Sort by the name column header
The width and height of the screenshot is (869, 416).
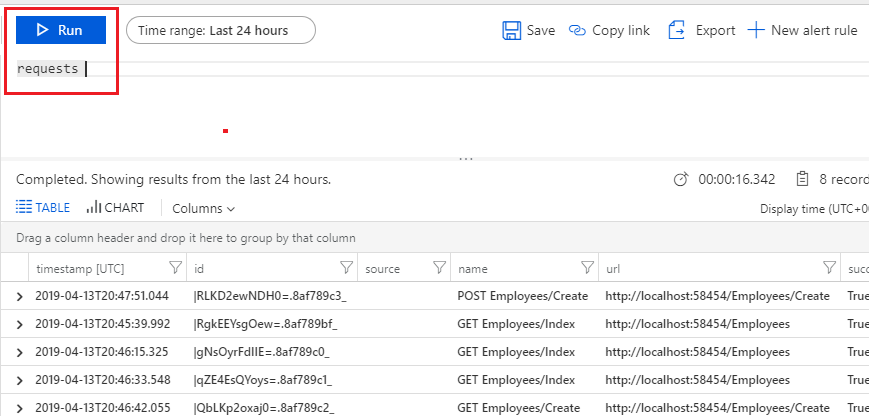[x=473, y=269]
